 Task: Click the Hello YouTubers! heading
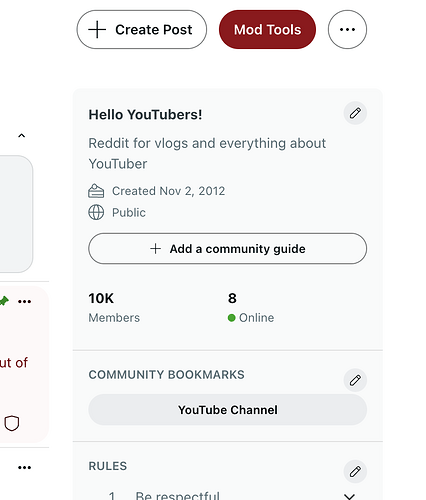coord(145,115)
